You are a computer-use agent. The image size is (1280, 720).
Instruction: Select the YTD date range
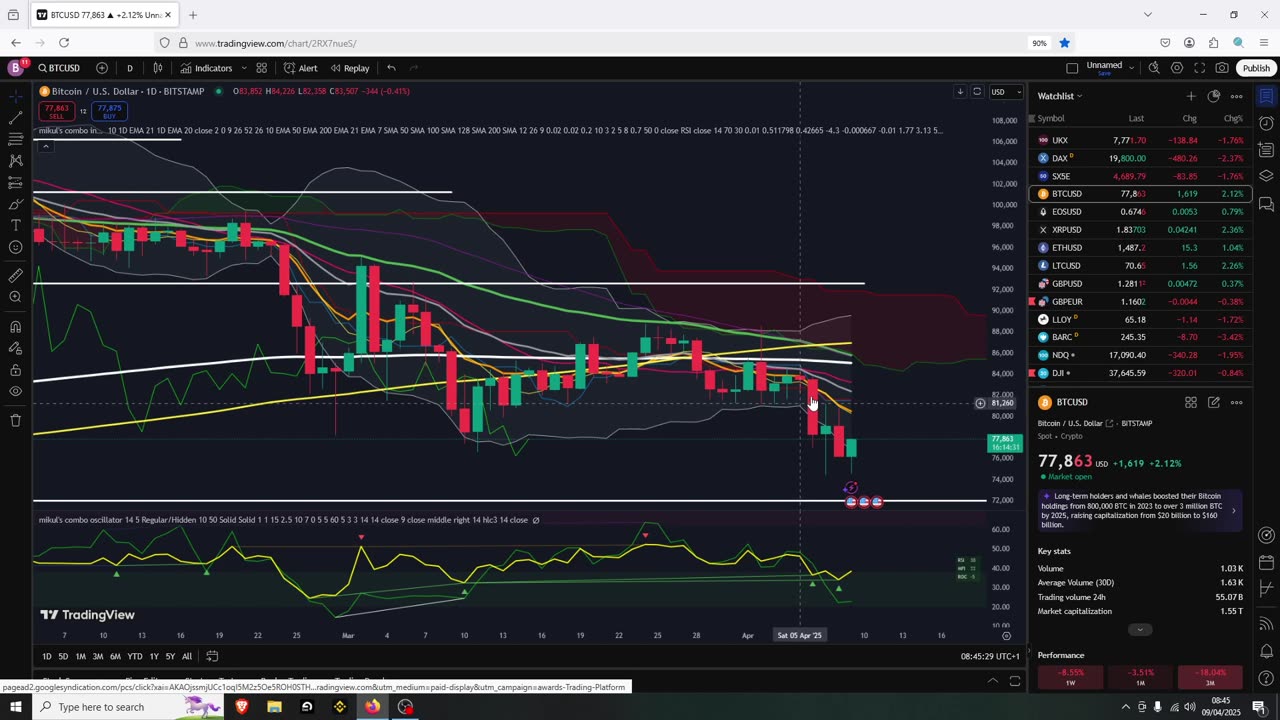(134, 656)
